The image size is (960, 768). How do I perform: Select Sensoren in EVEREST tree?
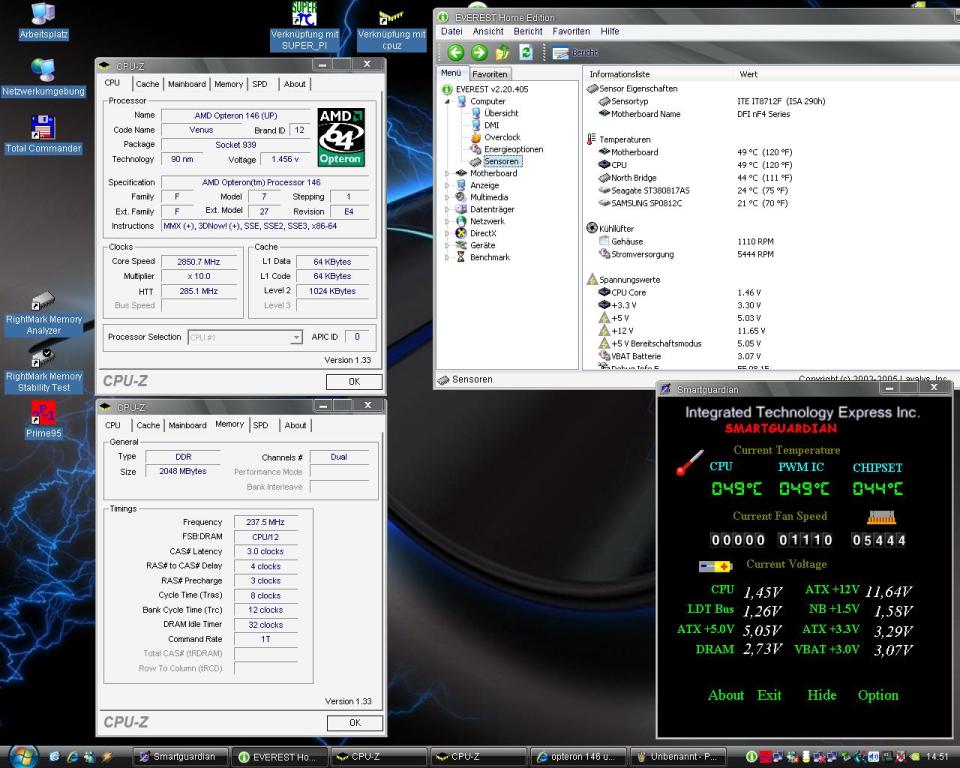point(501,162)
